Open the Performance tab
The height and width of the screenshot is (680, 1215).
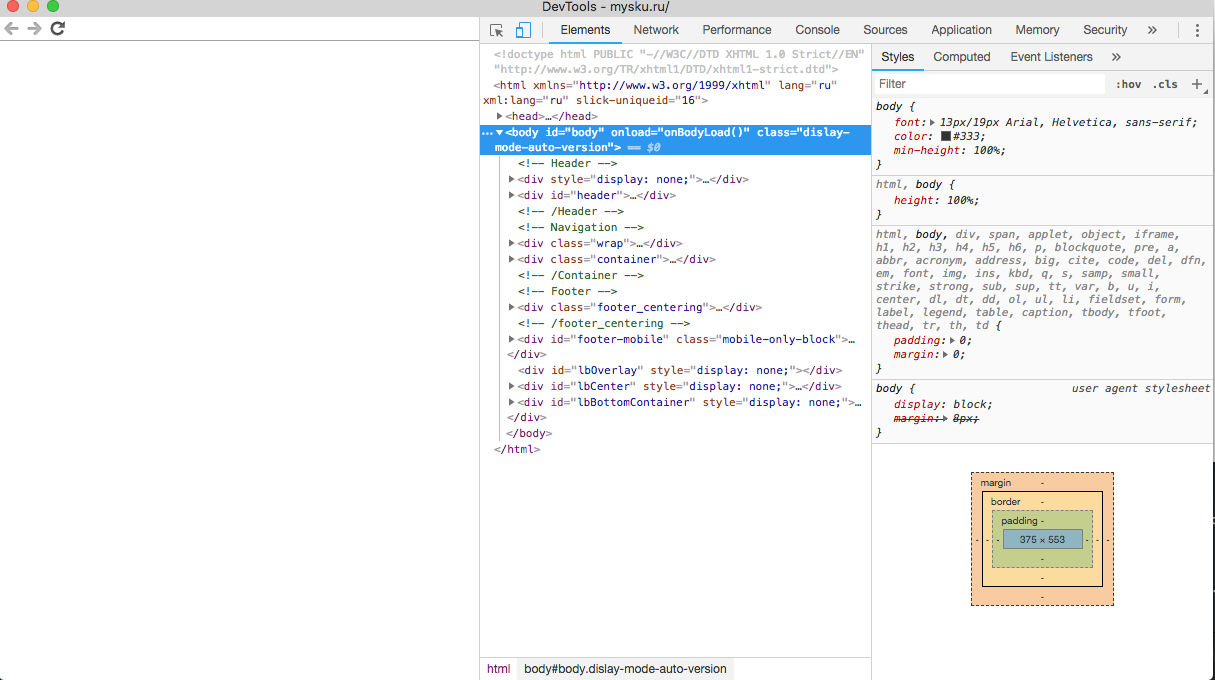point(737,30)
